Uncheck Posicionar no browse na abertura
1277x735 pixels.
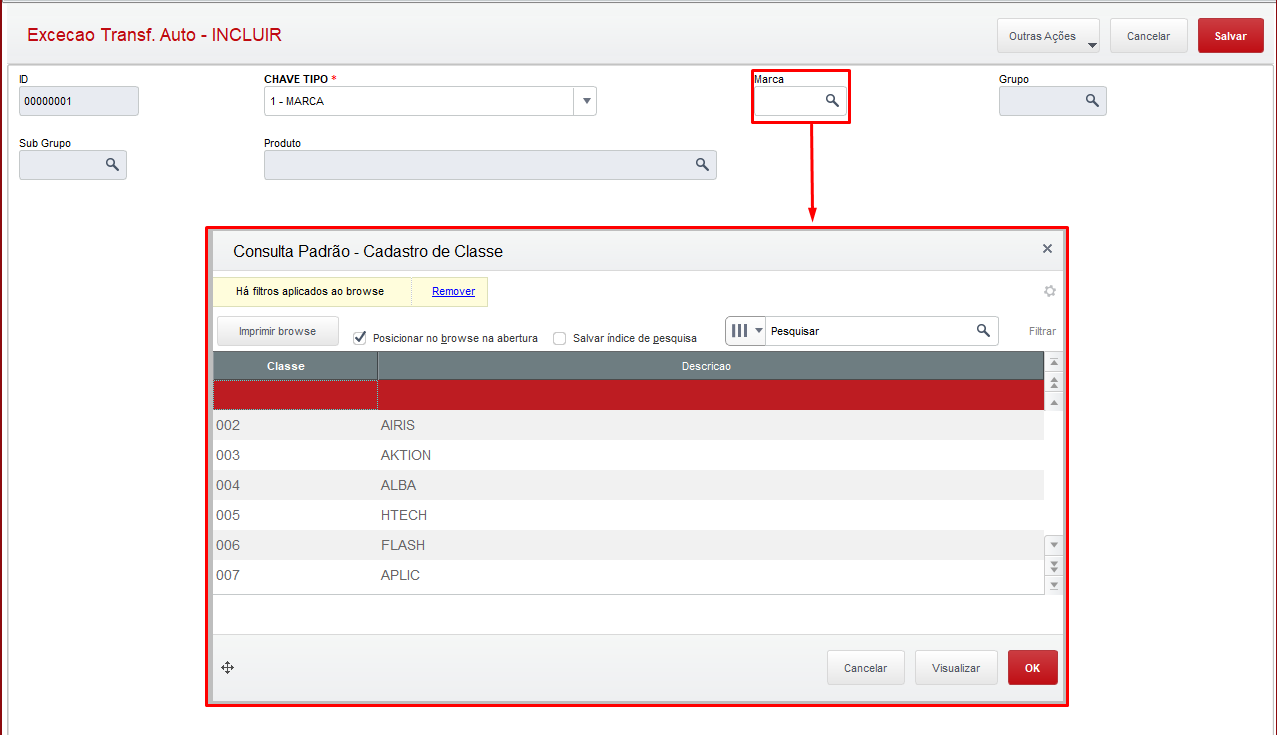point(360,338)
